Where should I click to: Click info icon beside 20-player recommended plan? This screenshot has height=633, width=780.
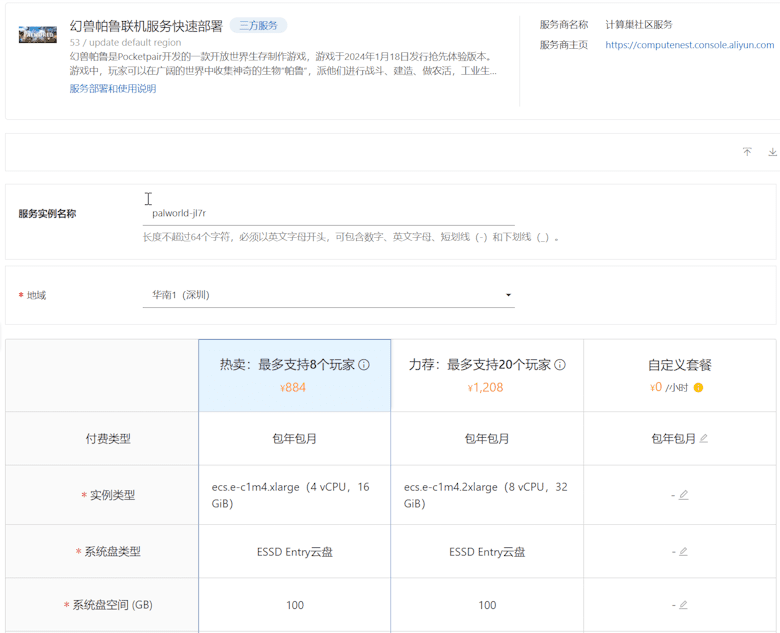(560, 365)
